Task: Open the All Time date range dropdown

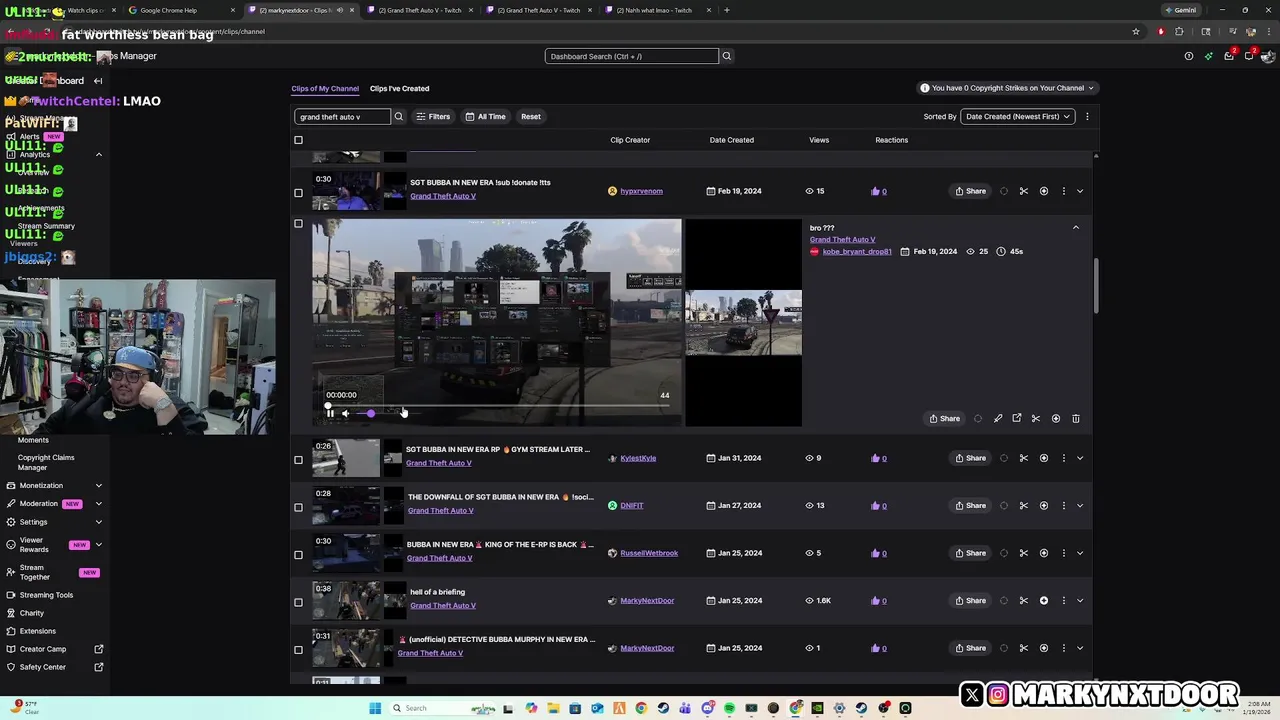Action: [x=485, y=116]
